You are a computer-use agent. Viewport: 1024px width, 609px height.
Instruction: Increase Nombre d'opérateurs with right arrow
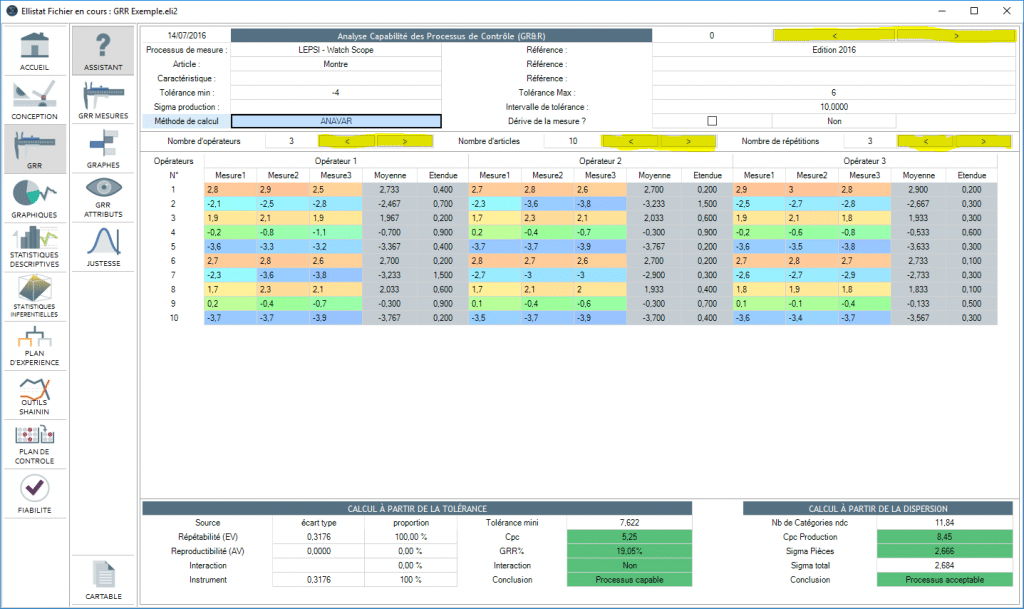pyautogui.click(x=405, y=141)
